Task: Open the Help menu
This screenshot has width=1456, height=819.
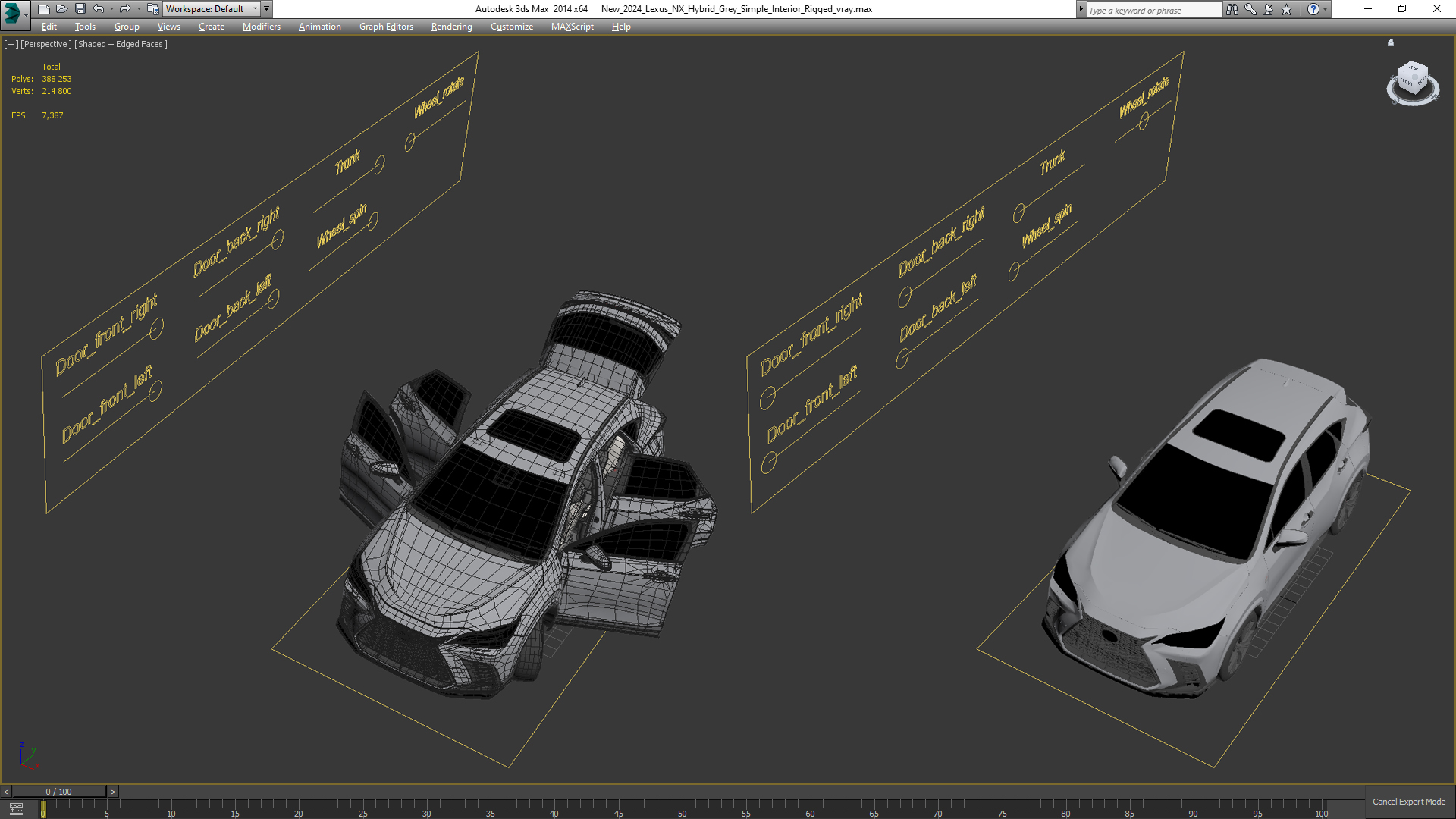Action: [x=621, y=27]
